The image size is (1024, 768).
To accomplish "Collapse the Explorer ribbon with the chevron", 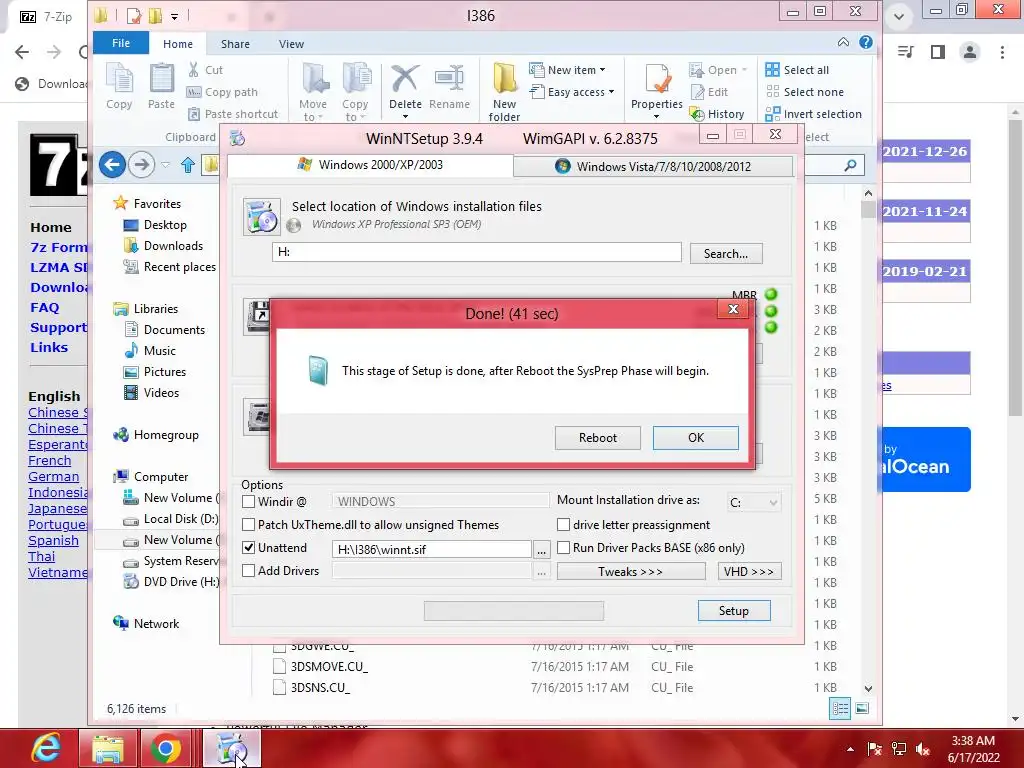I will click(x=843, y=42).
